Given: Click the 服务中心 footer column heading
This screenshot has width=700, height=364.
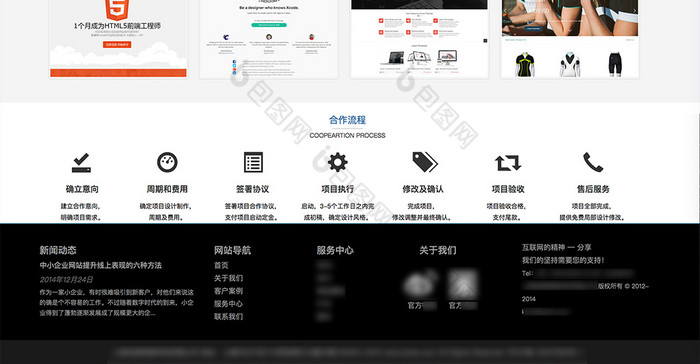Looking at the screenshot, I should (x=335, y=250).
